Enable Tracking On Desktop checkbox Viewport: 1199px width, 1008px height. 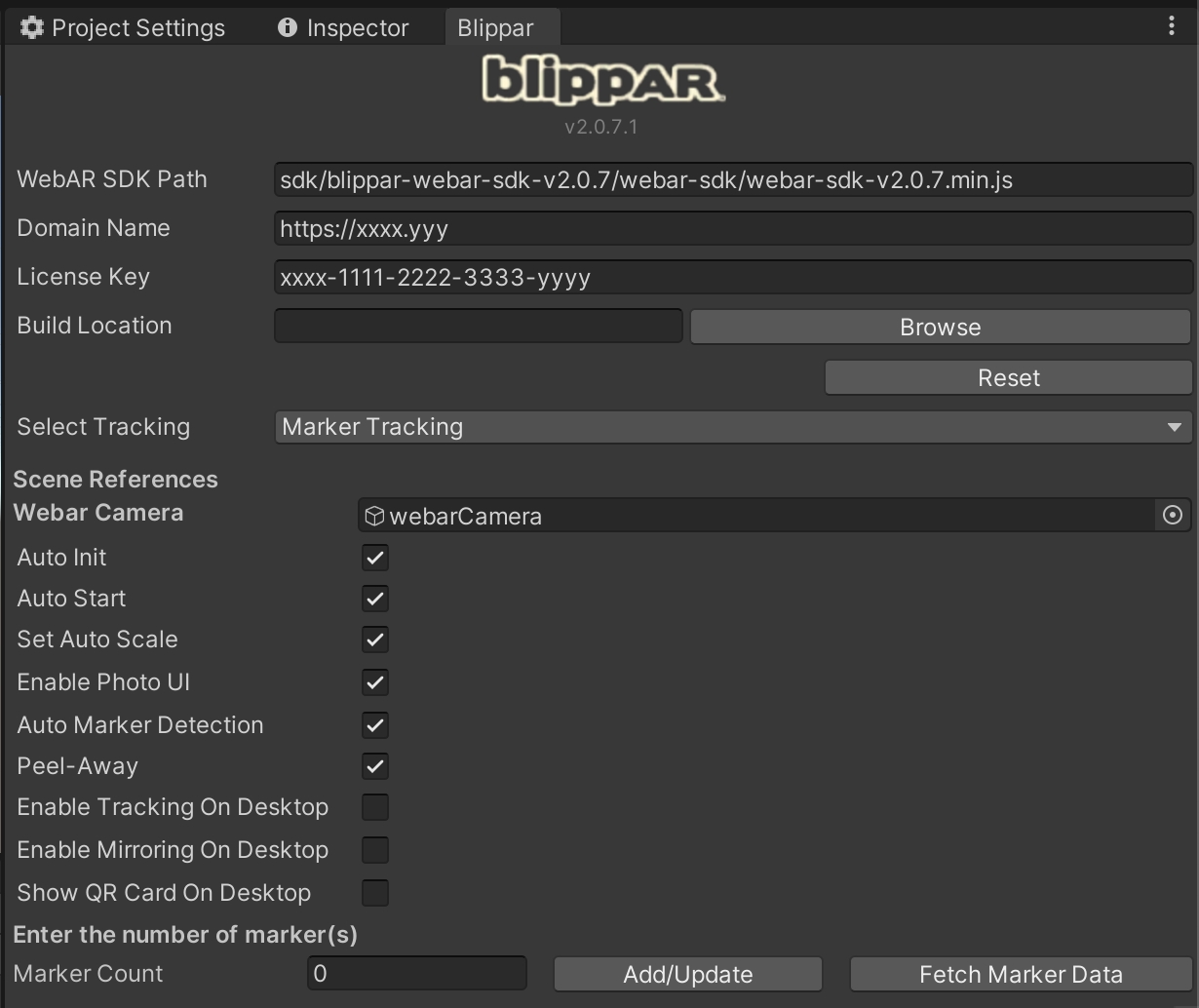pos(375,807)
